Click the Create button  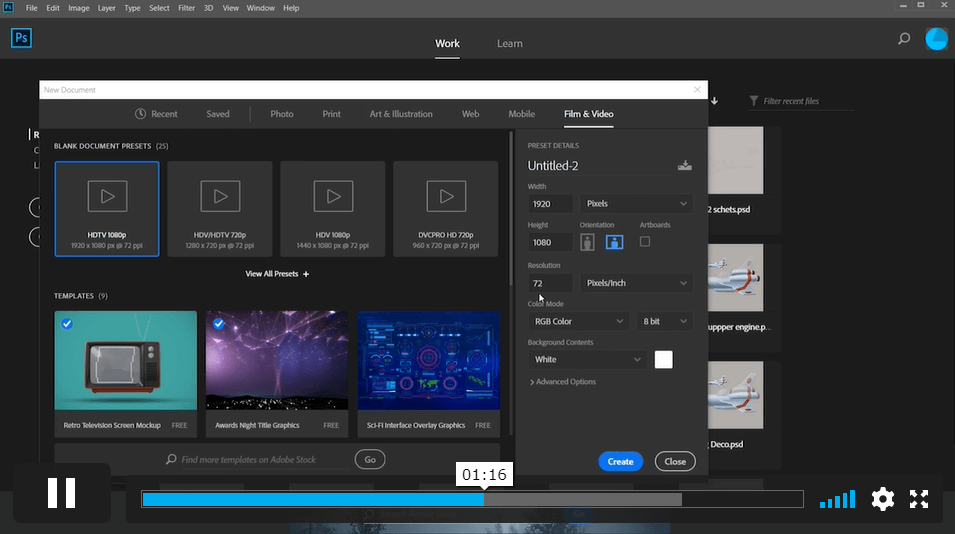(621, 462)
